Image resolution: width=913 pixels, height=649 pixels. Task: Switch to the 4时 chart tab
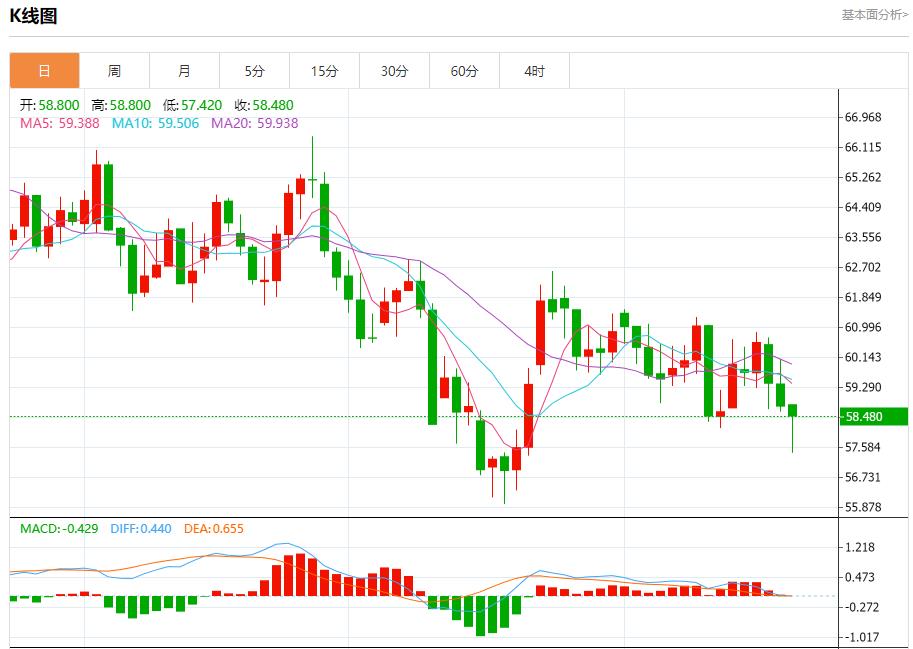pos(534,71)
